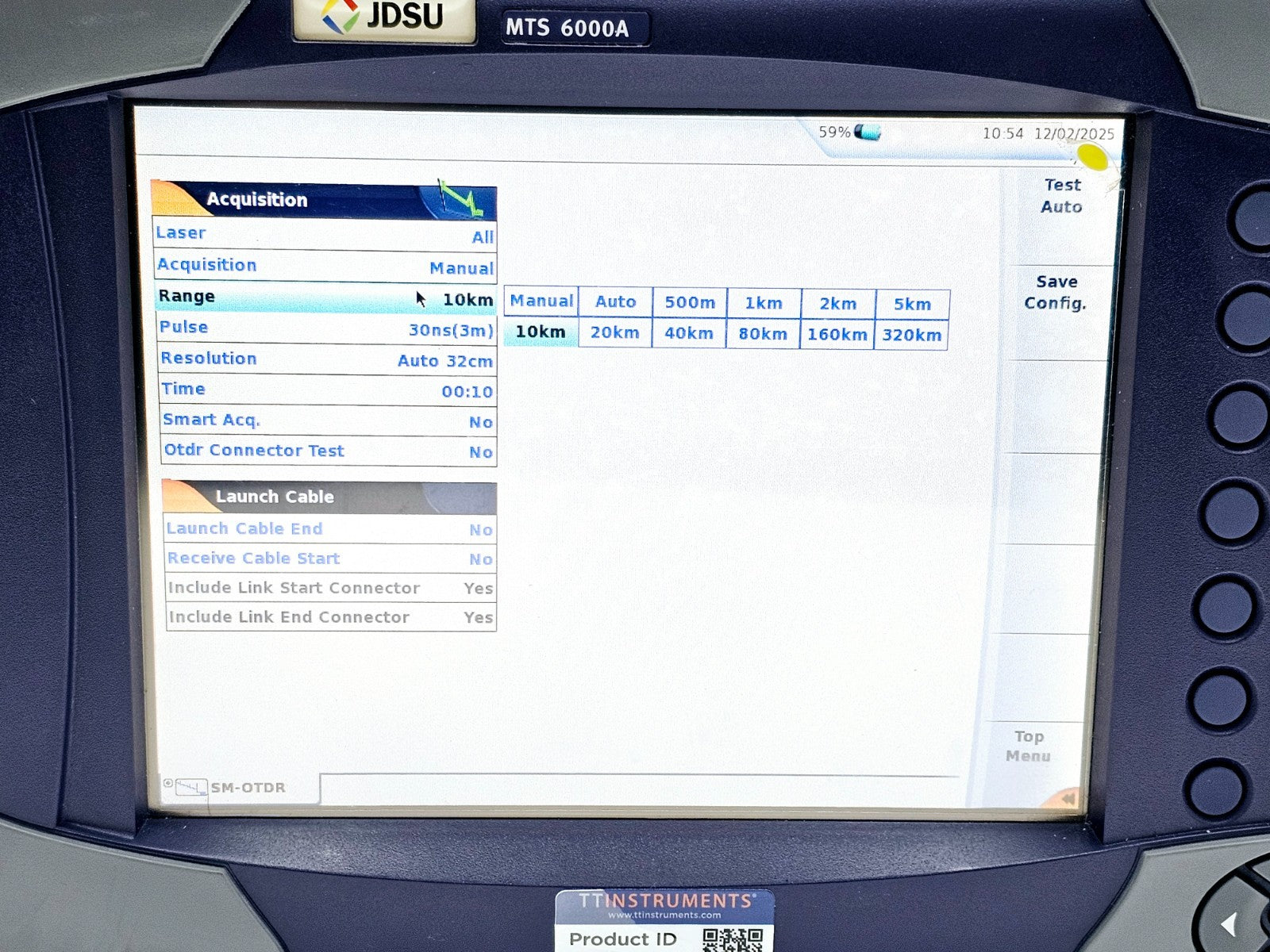
Task: Open the Pulse width setting row
Action: tap(326, 328)
